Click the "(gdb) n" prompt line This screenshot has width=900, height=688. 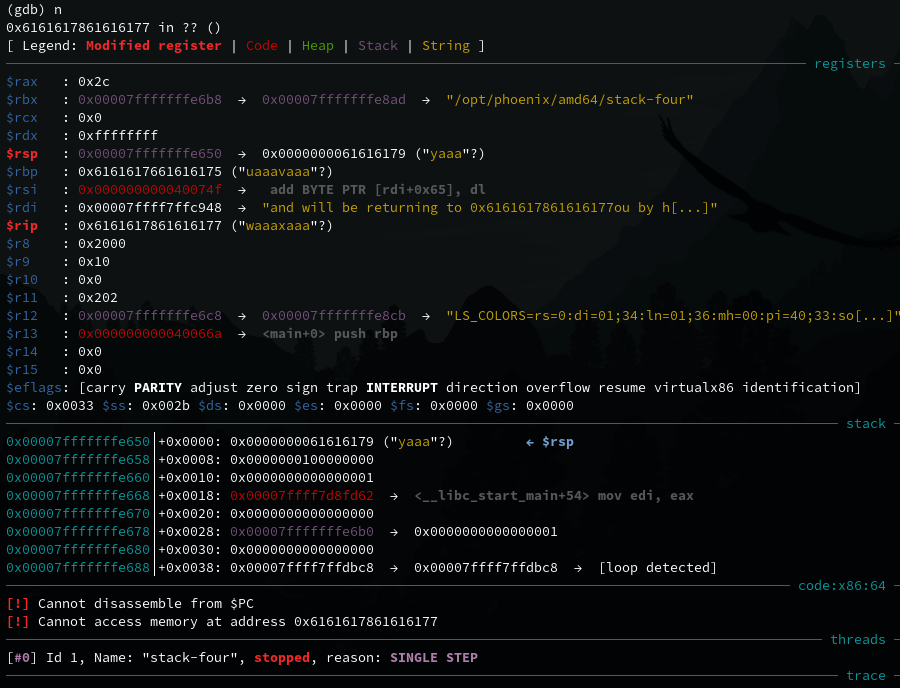(x=34, y=9)
